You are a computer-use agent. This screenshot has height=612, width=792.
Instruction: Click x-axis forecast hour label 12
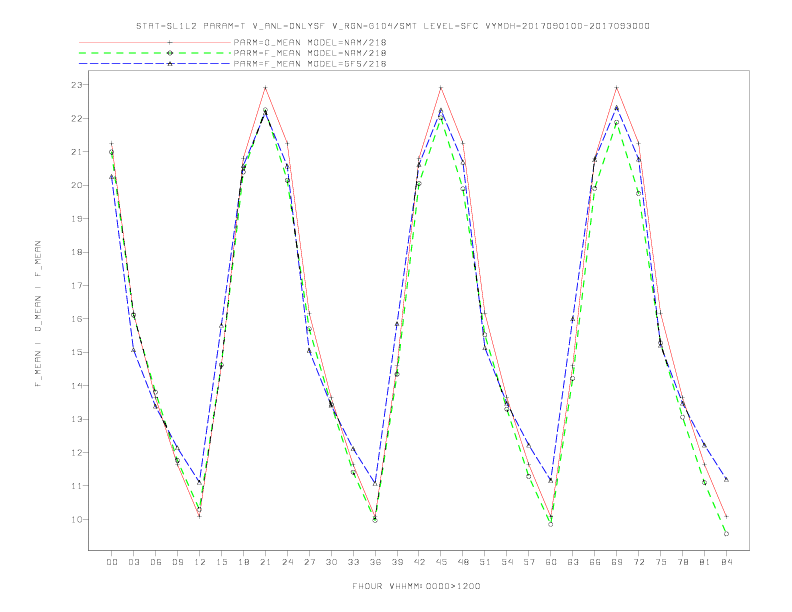click(200, 562)
